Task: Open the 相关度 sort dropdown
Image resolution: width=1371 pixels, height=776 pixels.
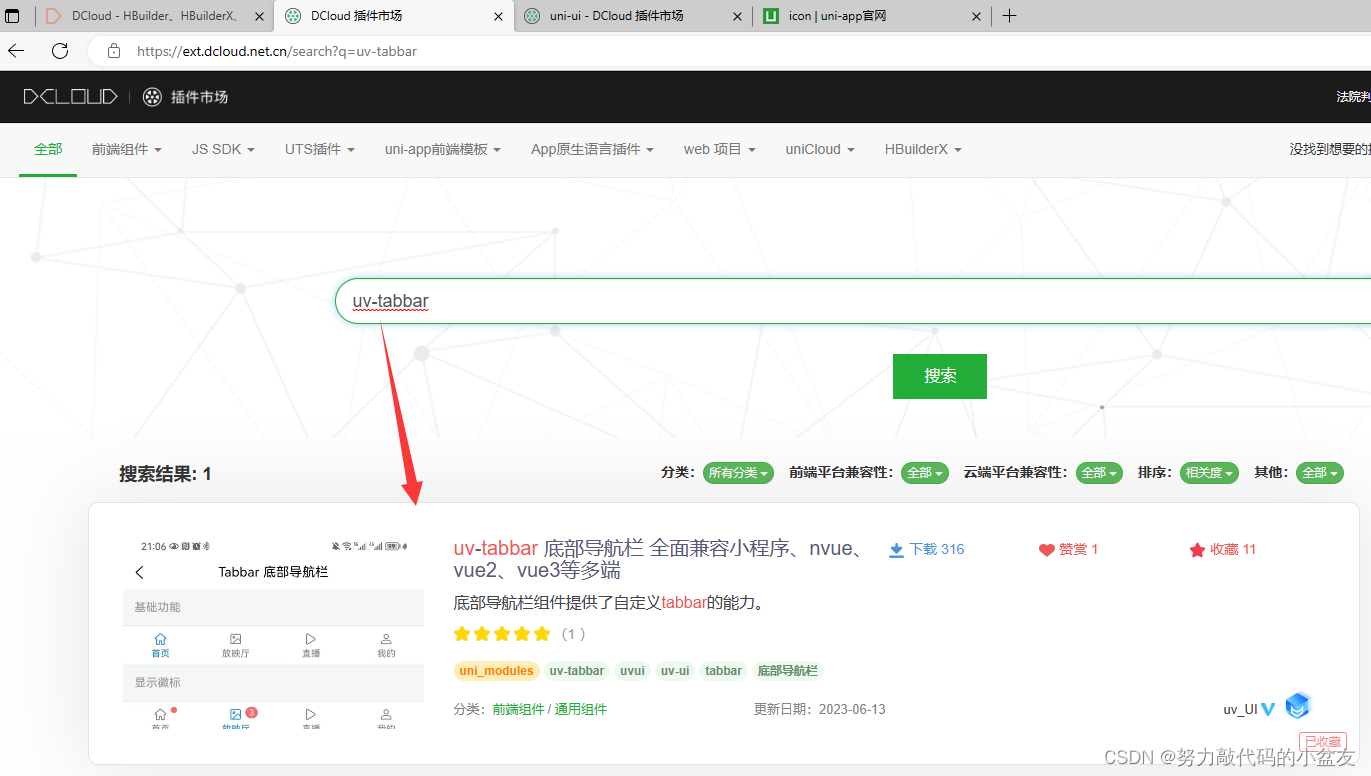Action: [x=1209, y=473]
